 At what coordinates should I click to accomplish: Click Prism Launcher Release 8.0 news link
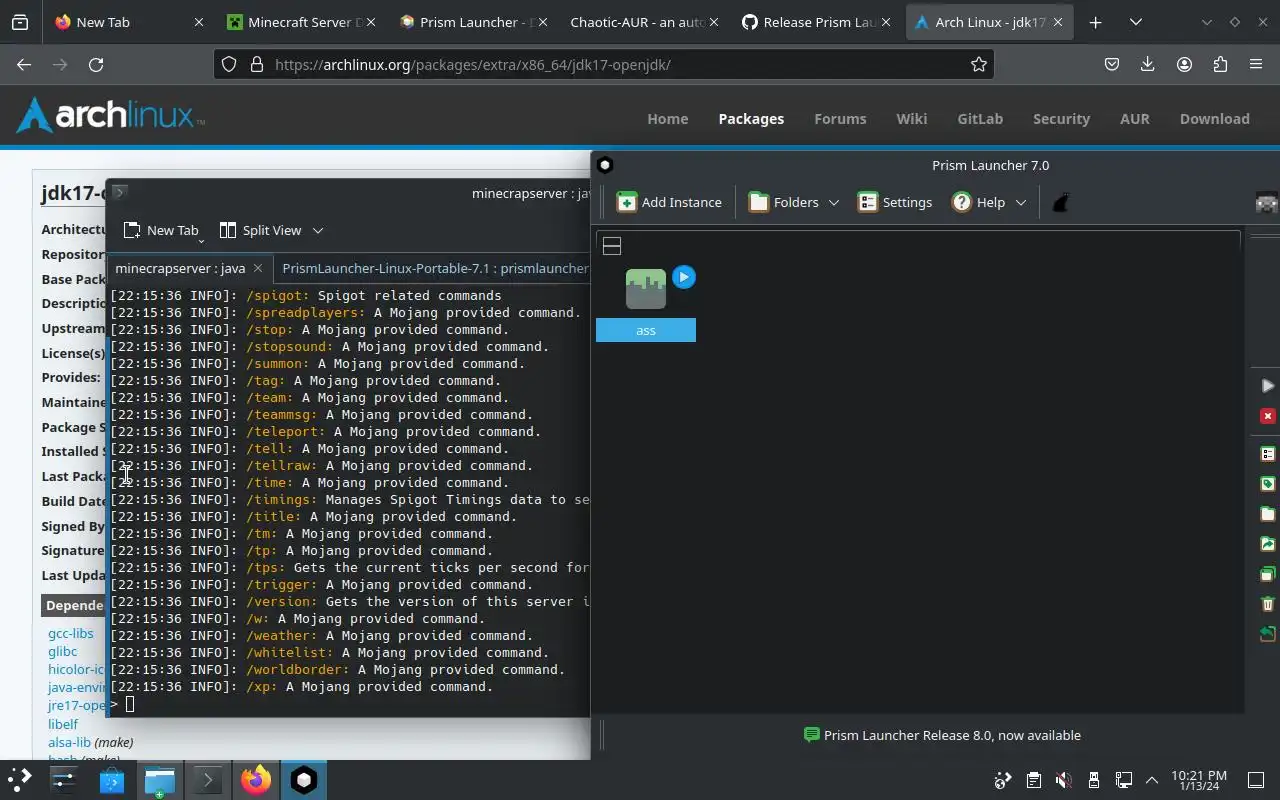coord(942,735)
